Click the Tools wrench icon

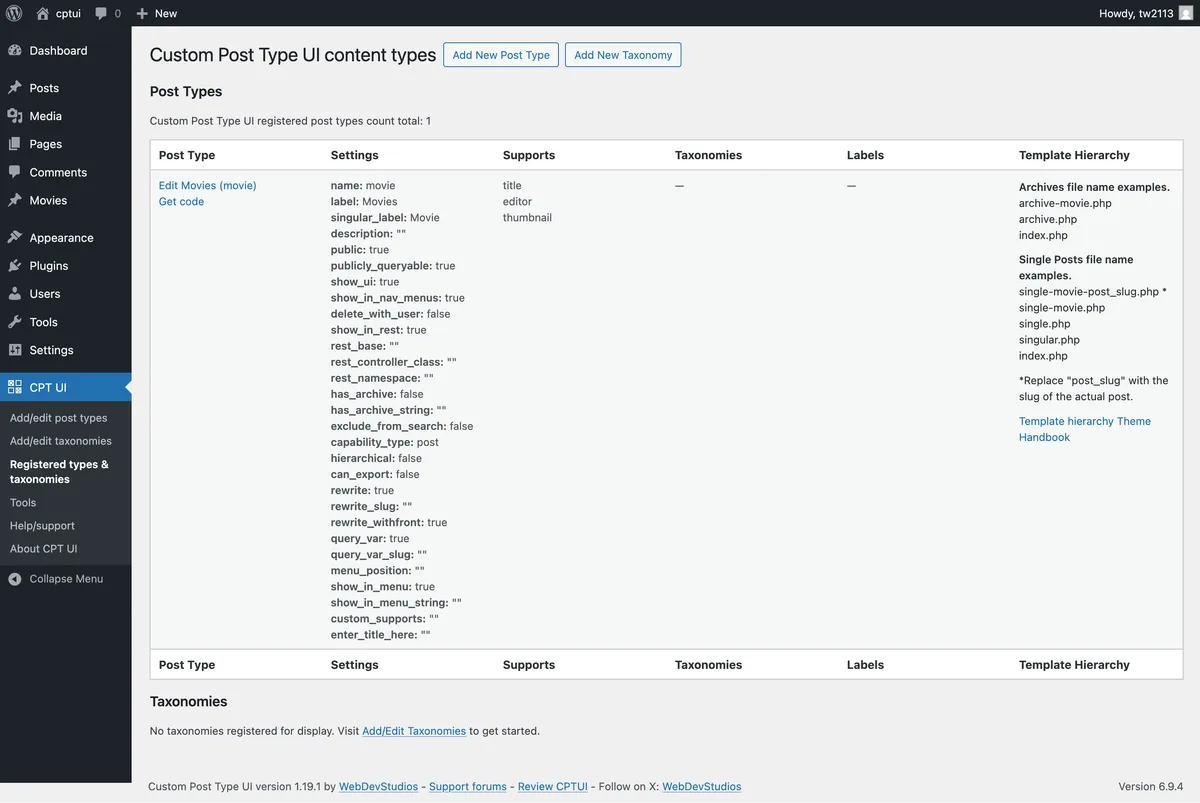pos(15,322)
